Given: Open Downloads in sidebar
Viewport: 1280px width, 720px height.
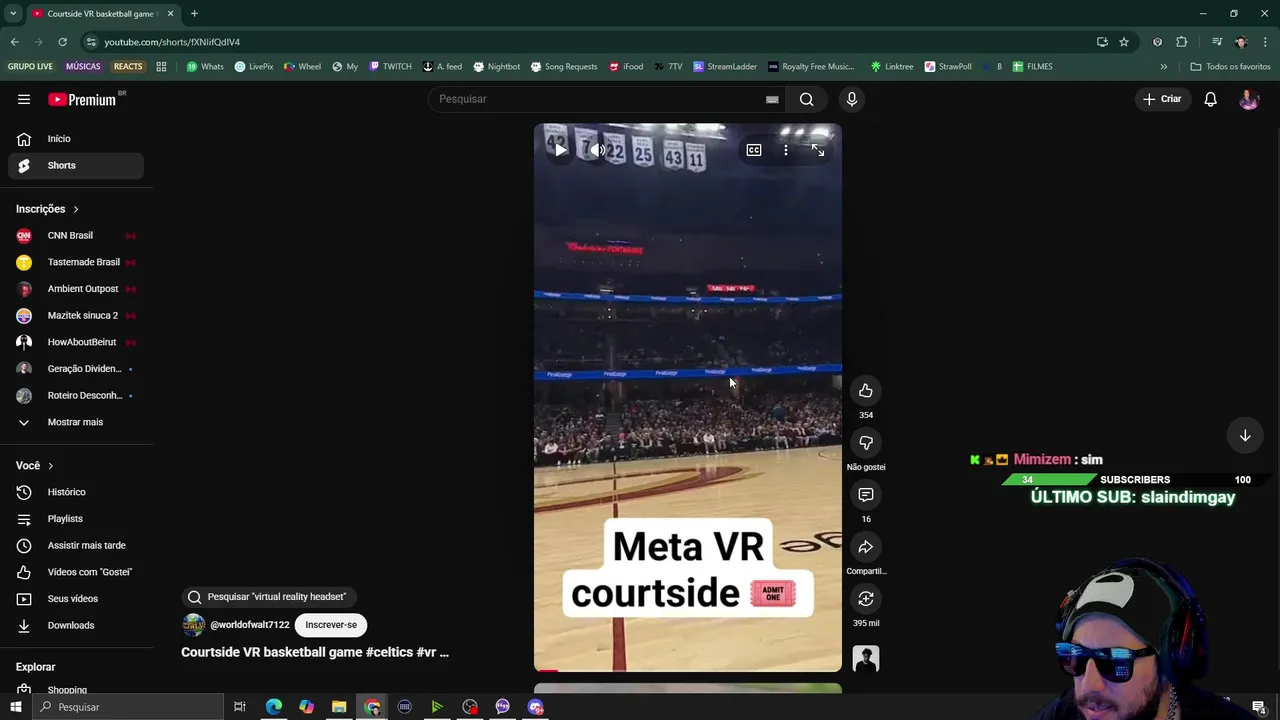Looking at the screenshot, I should coord(76,625).
